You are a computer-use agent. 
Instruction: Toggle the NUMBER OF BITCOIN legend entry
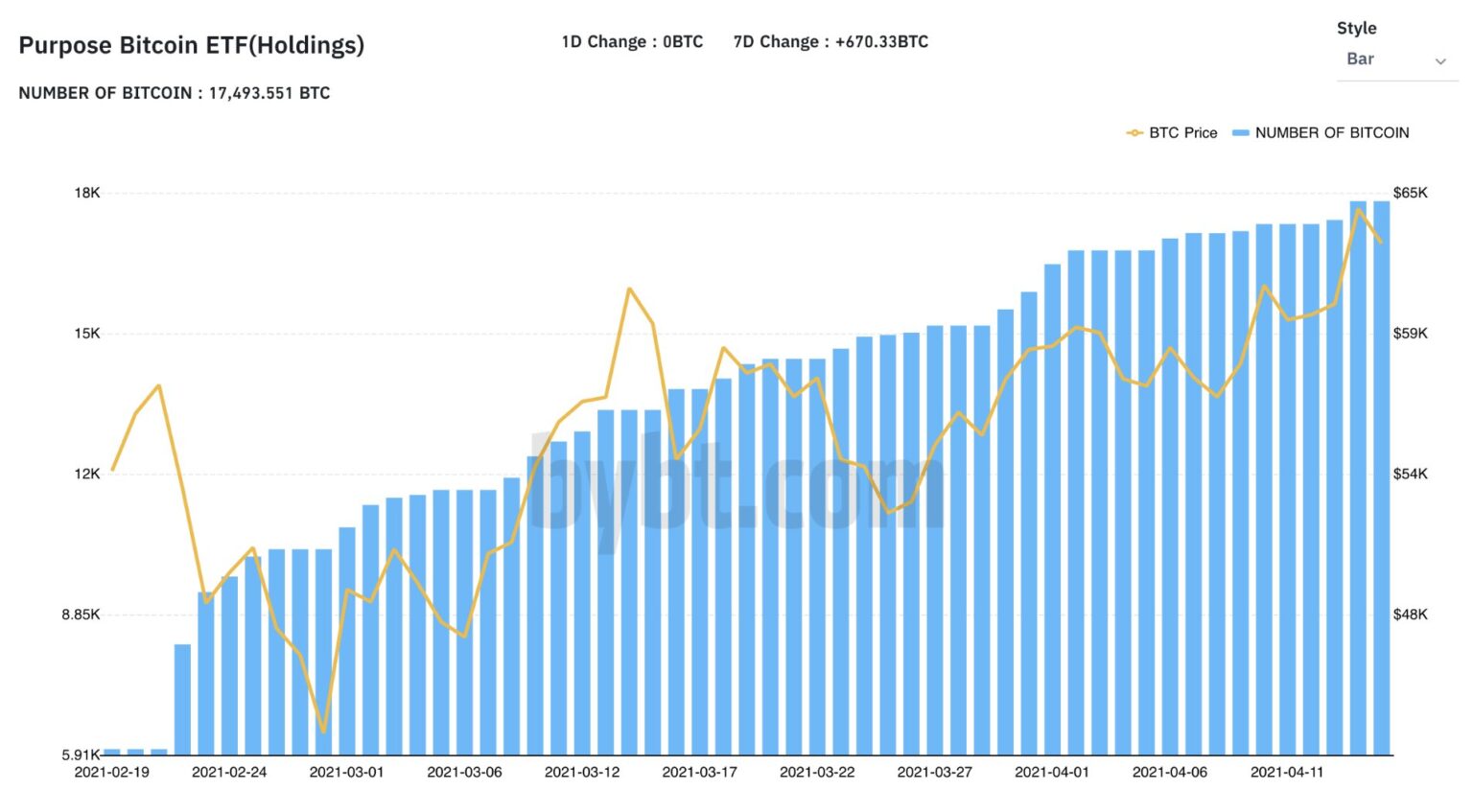tap(1321, 133)
